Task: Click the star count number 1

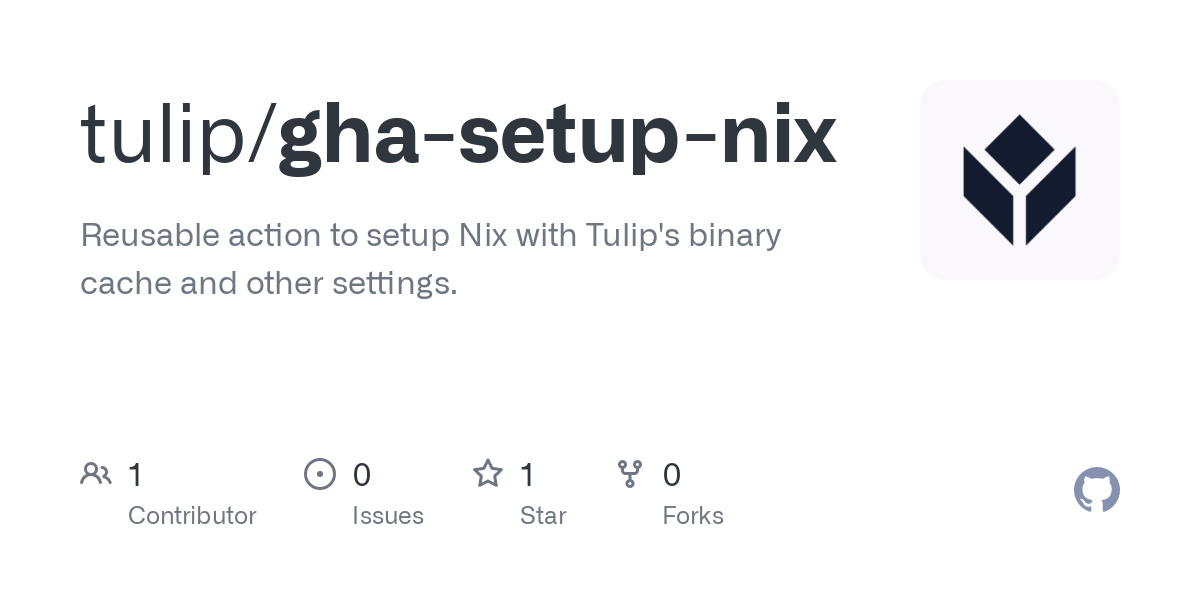Action: [x=527, y=475]
